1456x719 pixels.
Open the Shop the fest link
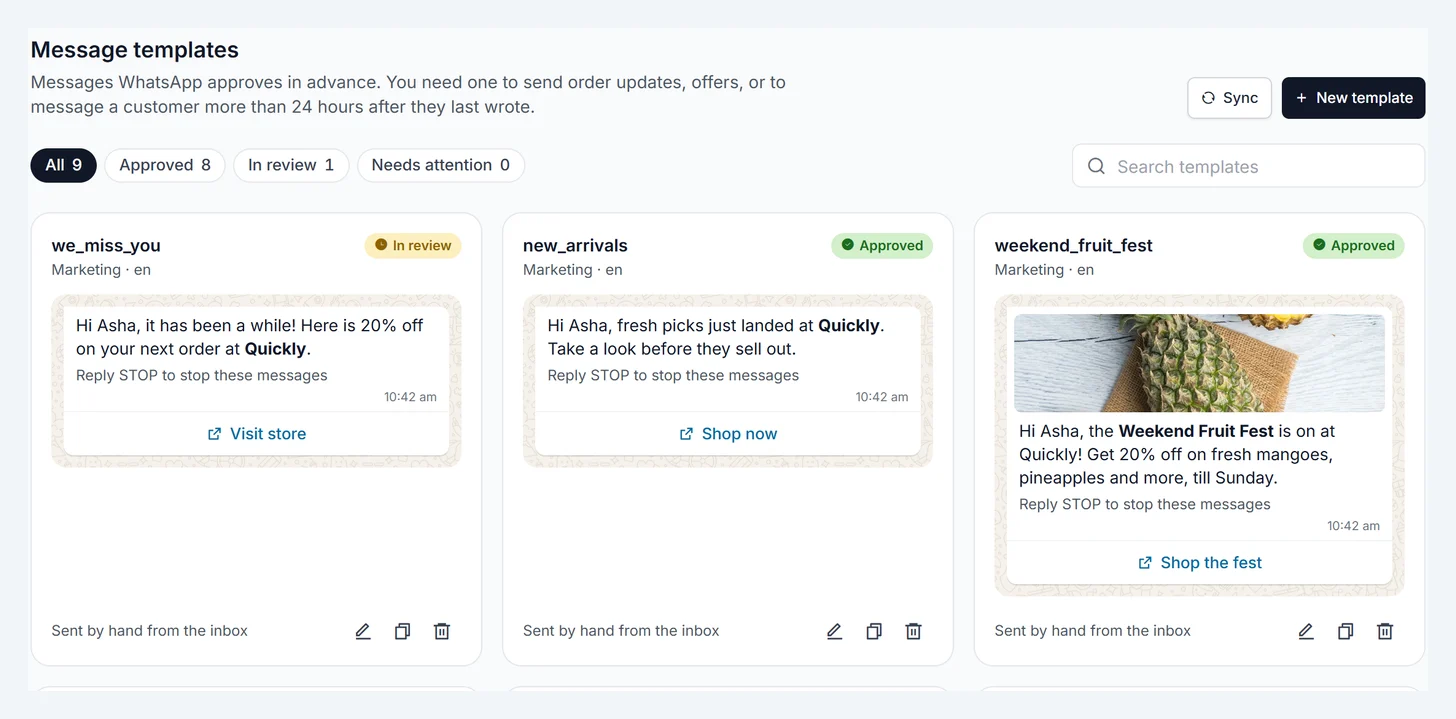(x=1200, y=563)
